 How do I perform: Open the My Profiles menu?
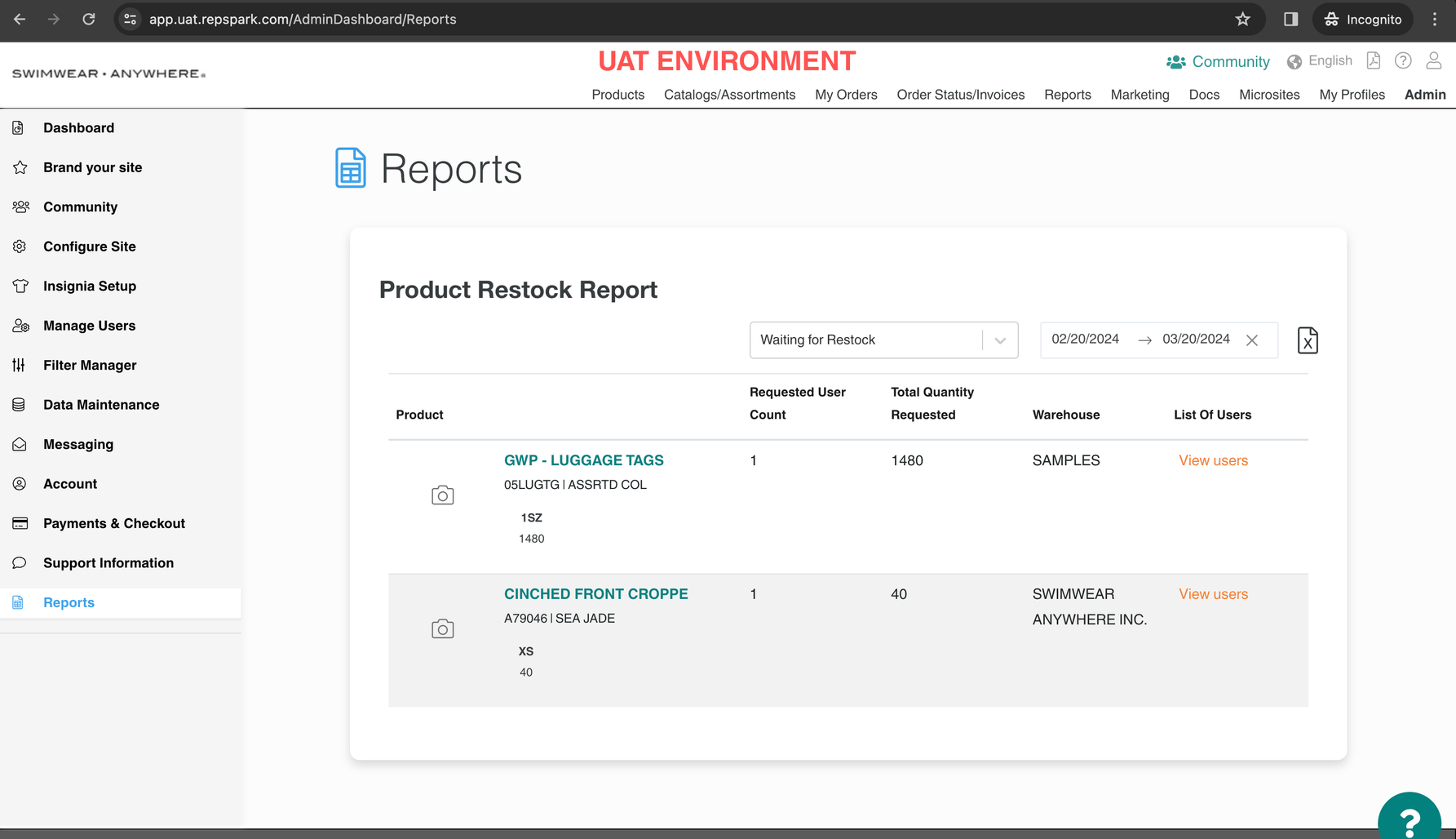click(1352, 95)
